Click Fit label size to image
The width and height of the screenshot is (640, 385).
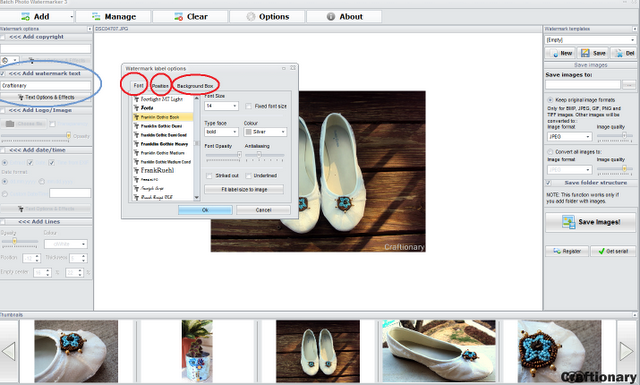[244, 190]
